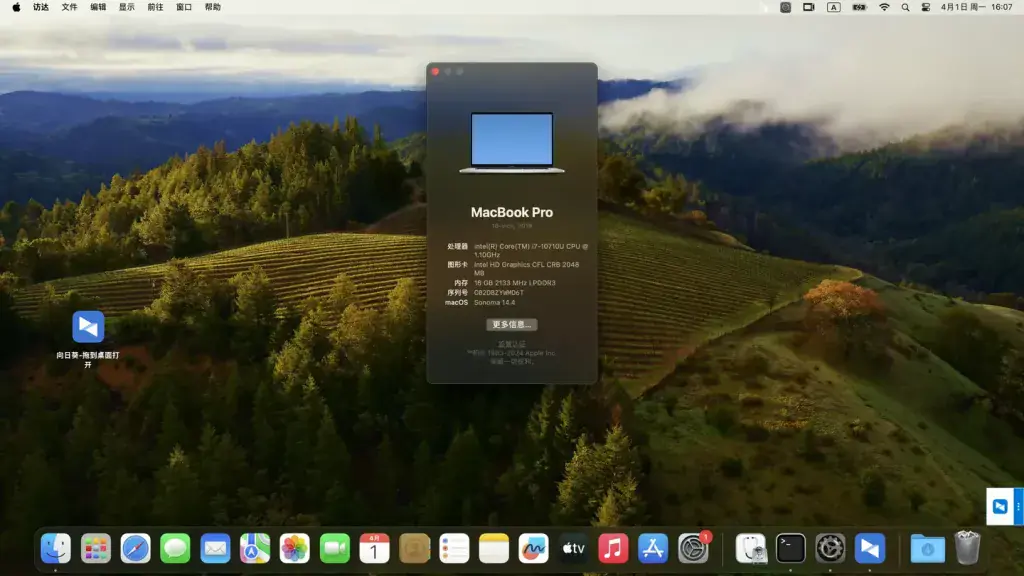The height and width of the screenshot is (576, 1024).
Task: Open the 前往 menu
Action: 155,7
